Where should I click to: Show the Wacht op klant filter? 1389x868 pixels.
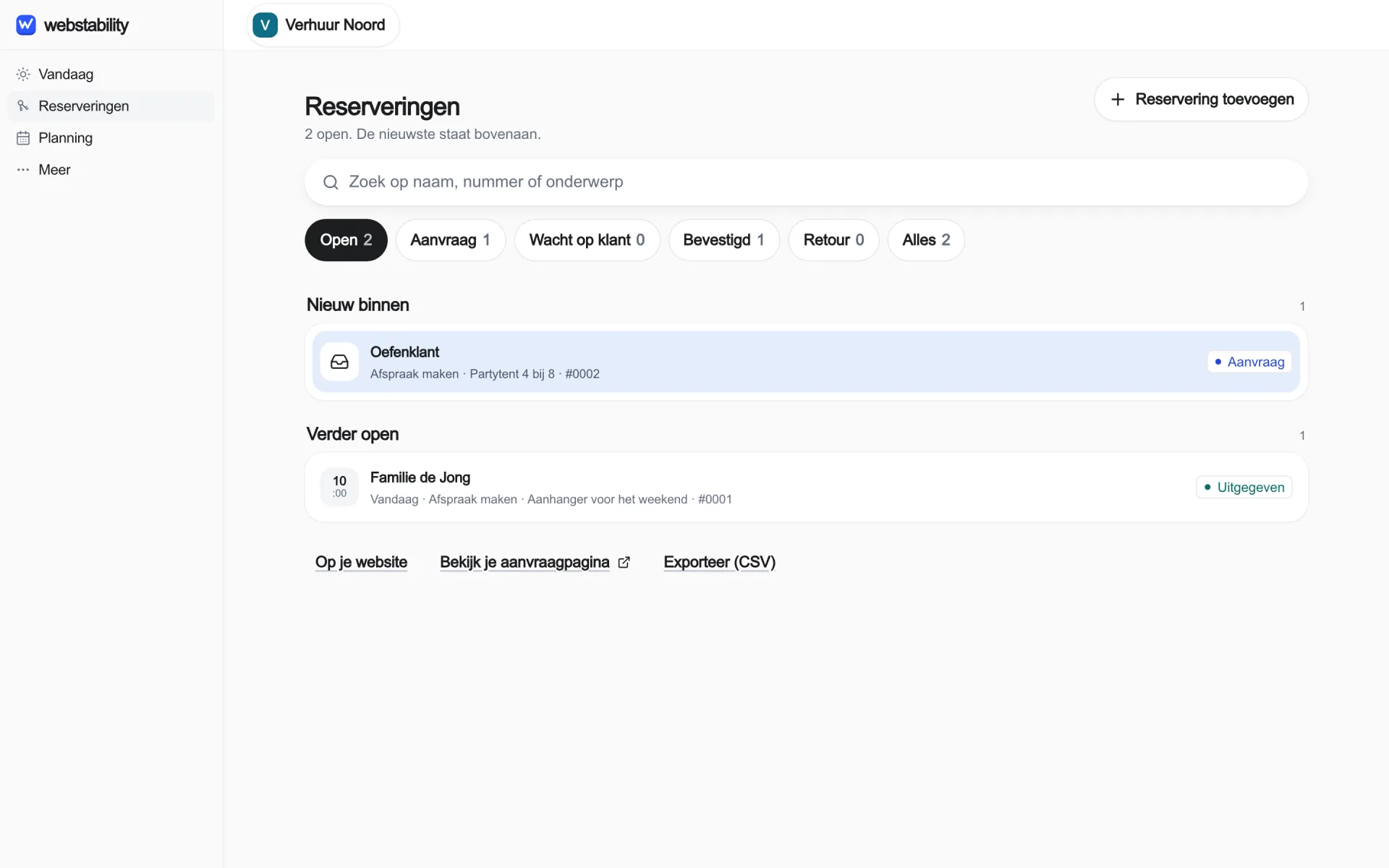pyautogui.click(x=587, y=240)
